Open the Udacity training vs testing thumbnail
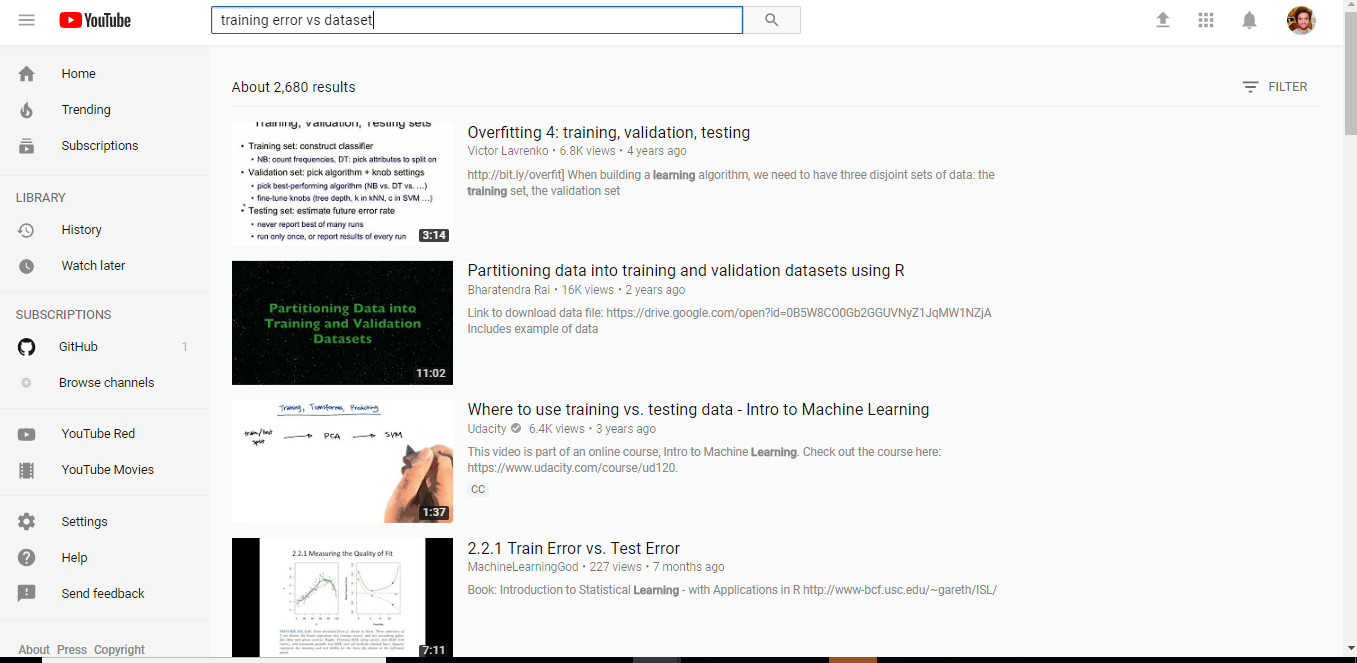Screen dimensions: 1357x663 click(x=342, y=461)
